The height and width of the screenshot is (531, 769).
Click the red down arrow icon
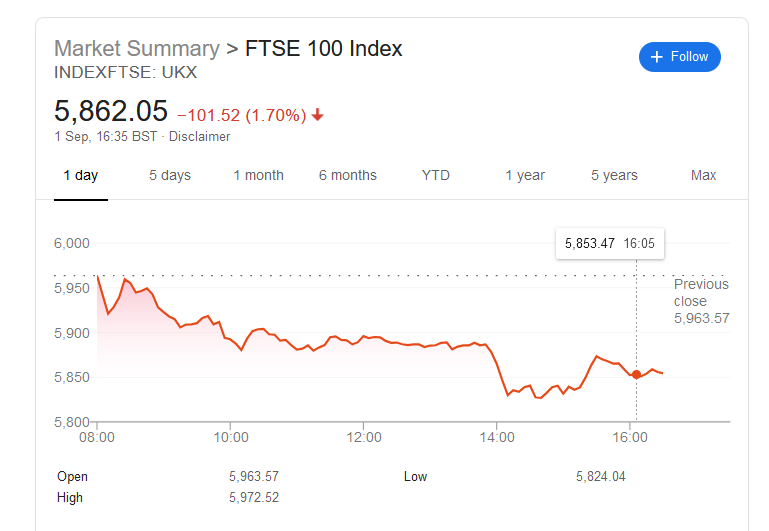coord(318,115)
